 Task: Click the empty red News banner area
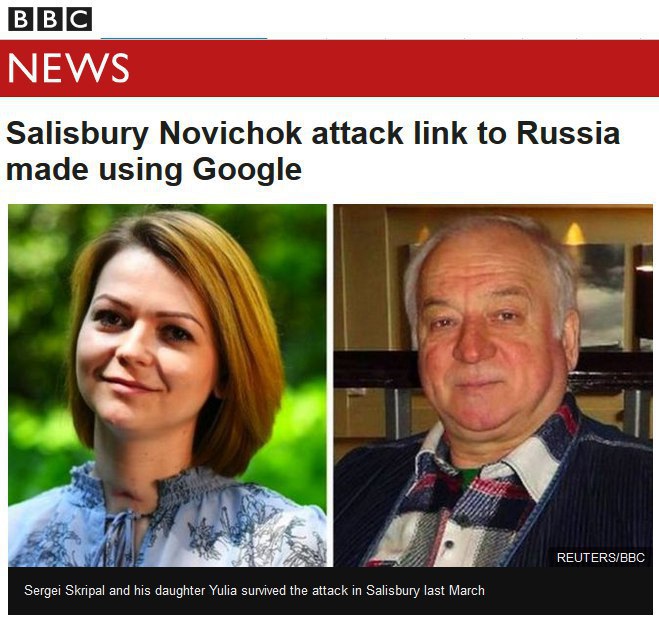click(x=395, y=68)
